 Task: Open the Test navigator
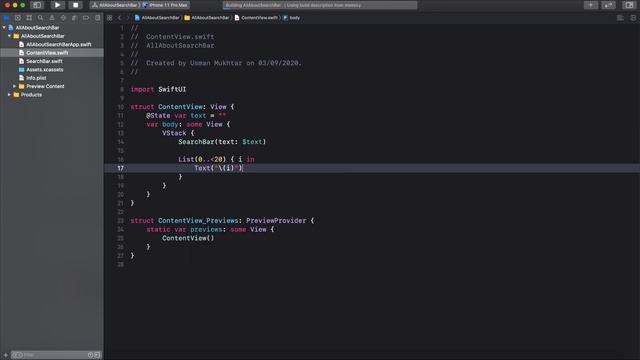pos(63,18)
